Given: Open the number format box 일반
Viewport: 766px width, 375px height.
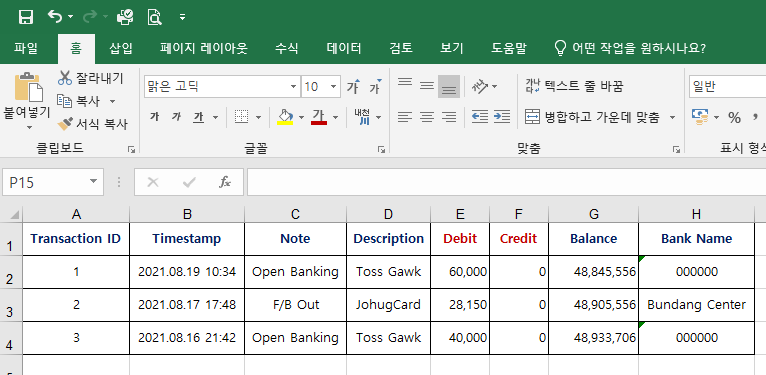Looking at the screenshot, I should 727,87.
